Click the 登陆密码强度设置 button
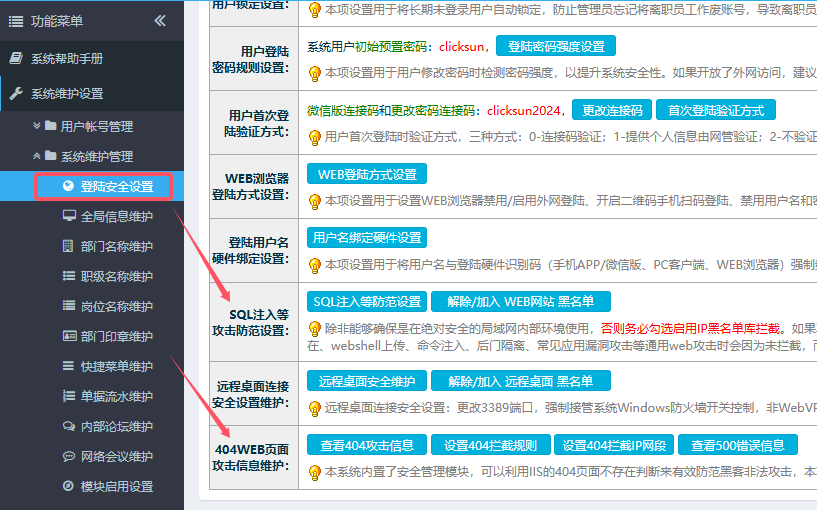The height and width of the screenshot is (510, 817). pyautogui.click(x=556, y=46)
